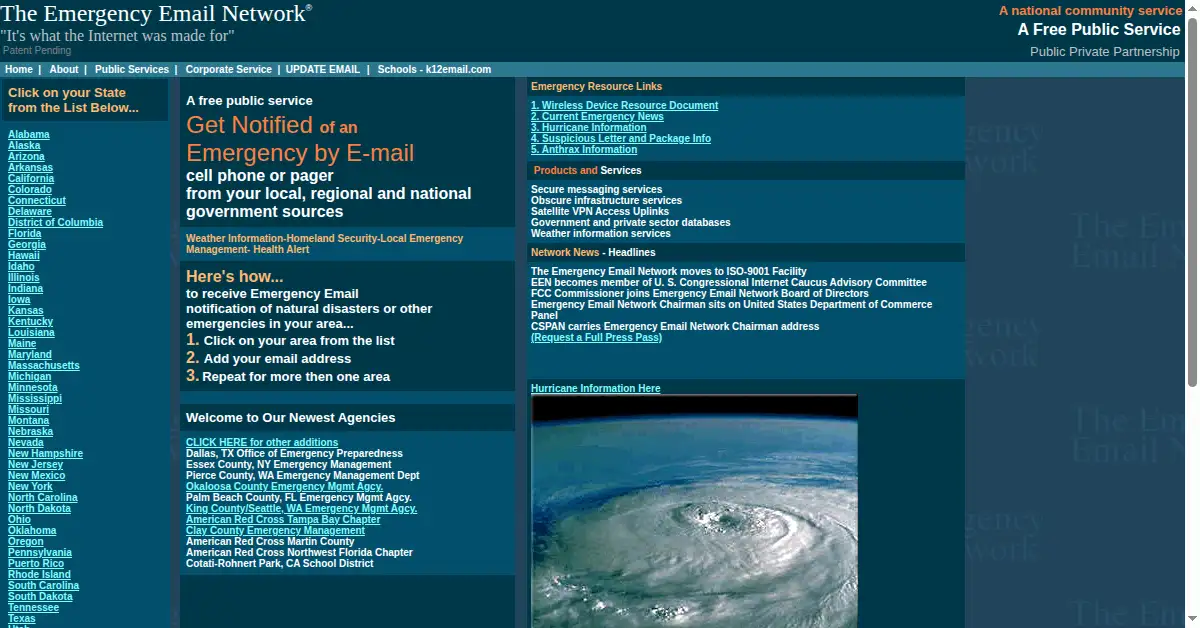Screen dimensions: 1200x628
Task: Open the Nevada link
Action: pyautogui.click(x=26, y=442)
